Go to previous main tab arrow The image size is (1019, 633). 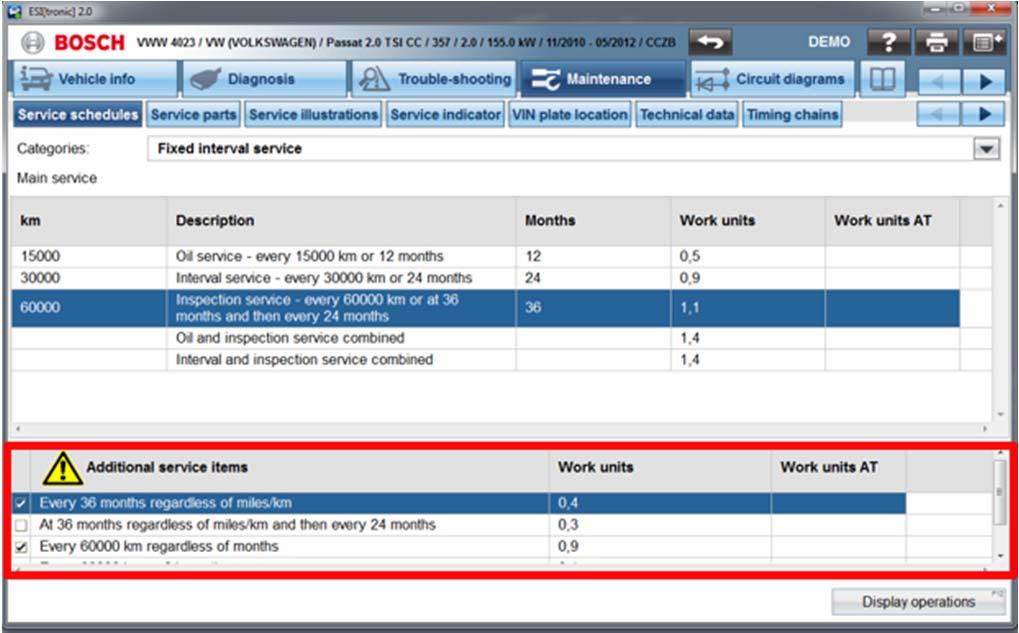[x=938, y=81]
